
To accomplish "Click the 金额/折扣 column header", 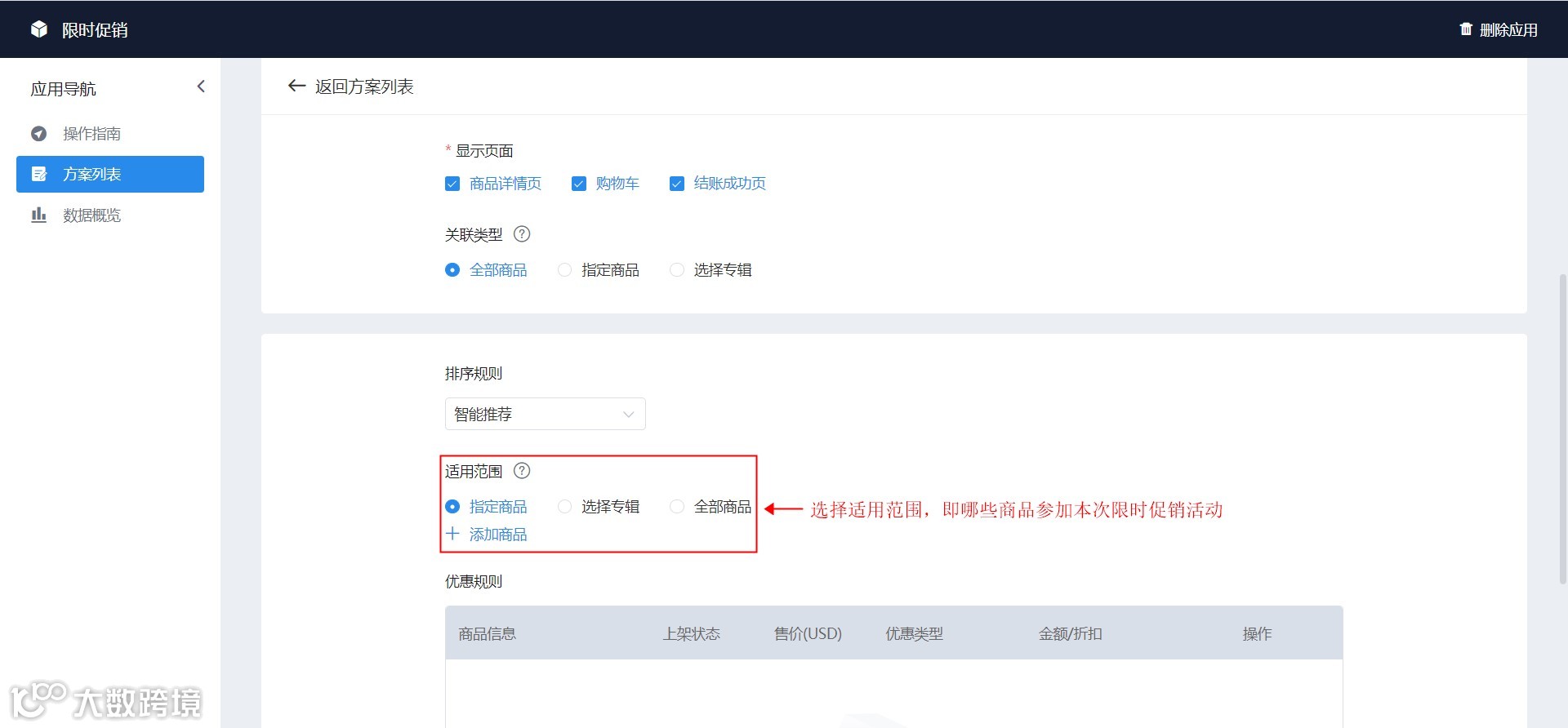I will tap(1071, 634).
